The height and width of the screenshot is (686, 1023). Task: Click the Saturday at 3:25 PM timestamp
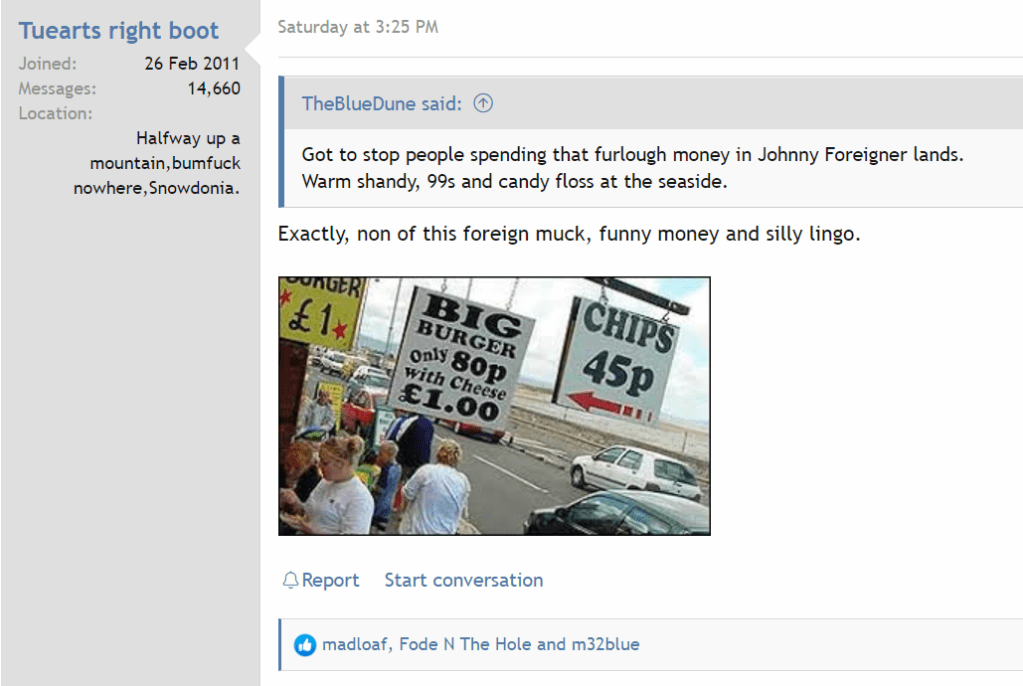click(x=358, y=27)
